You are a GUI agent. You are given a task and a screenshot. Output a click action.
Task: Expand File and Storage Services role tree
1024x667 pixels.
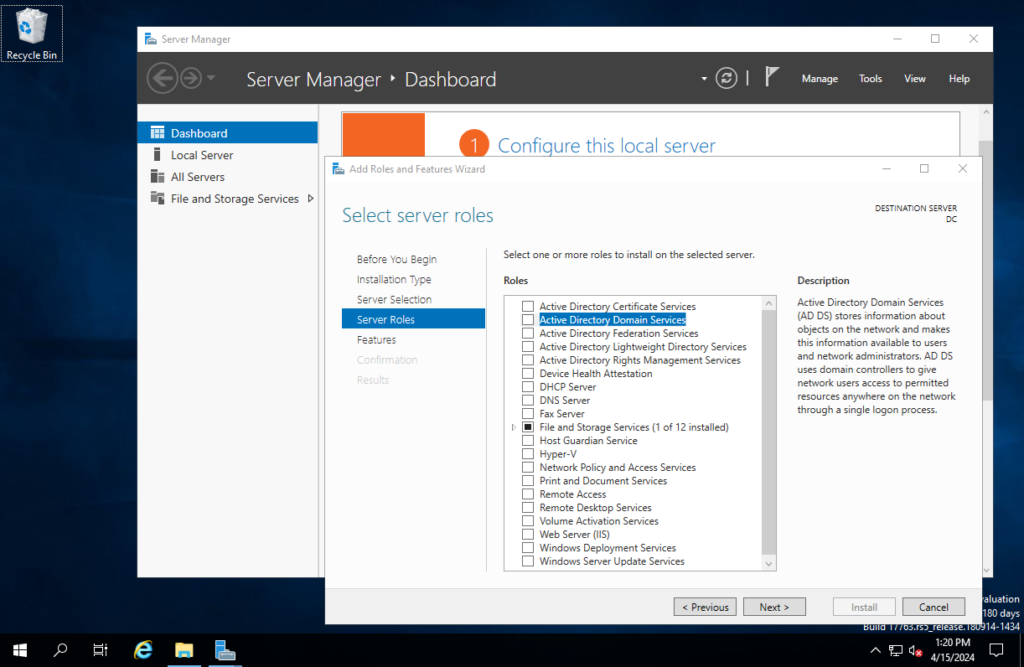point(513,427)
